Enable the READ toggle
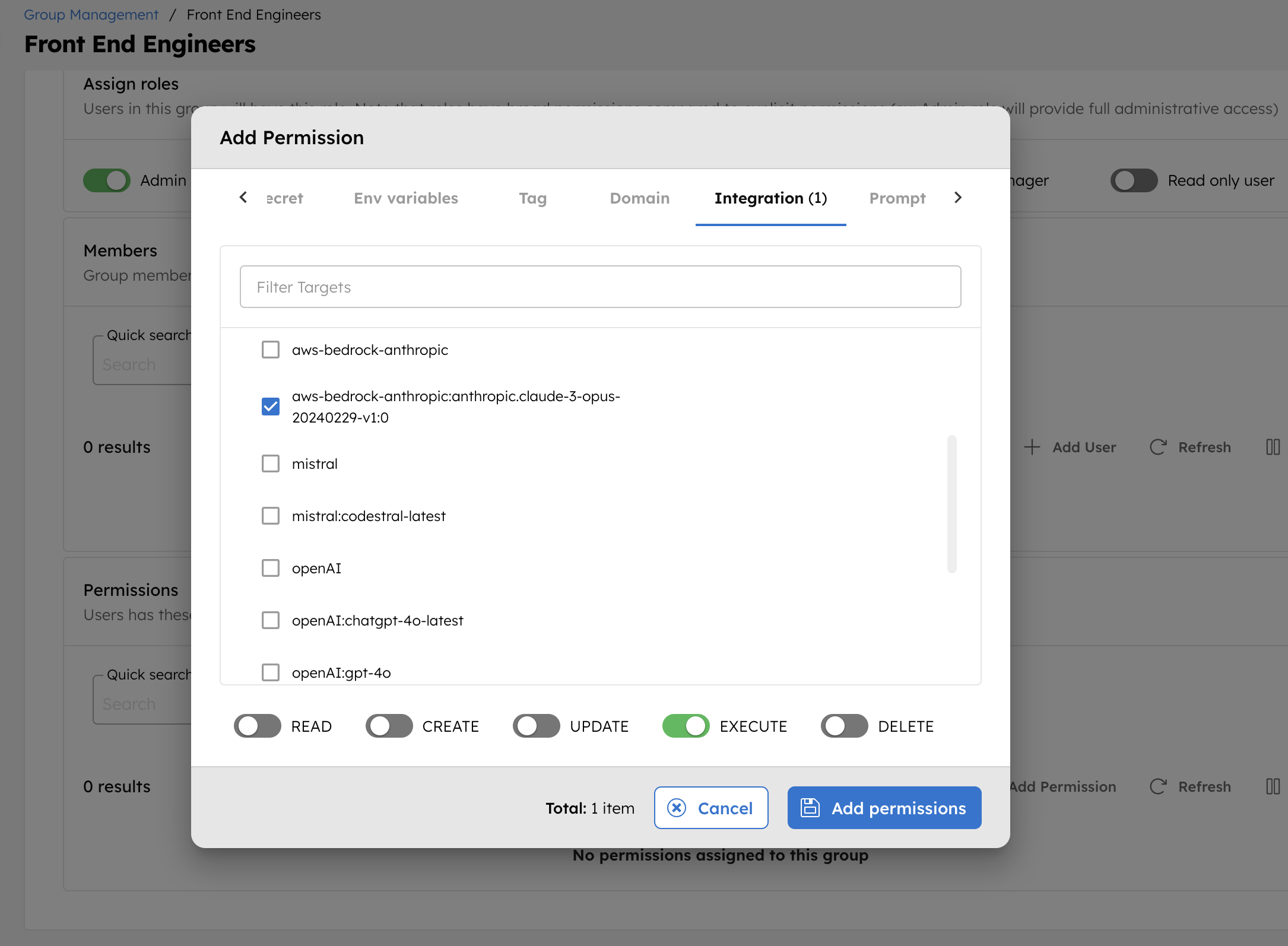 point(257,726)
